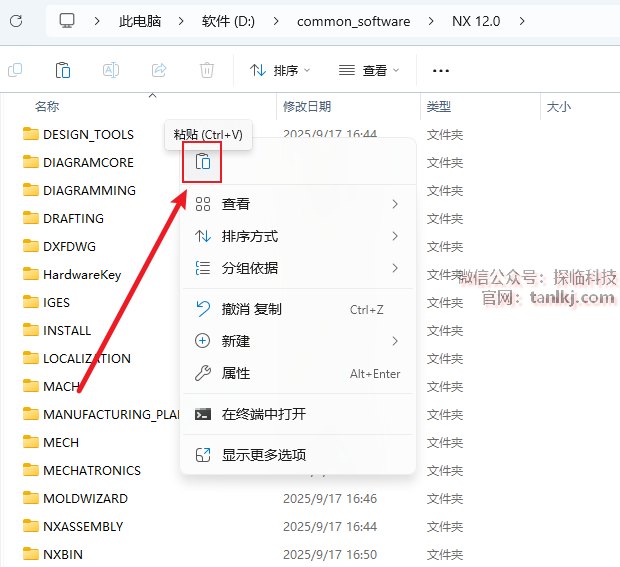Open the 排序 sort dropdown in toolbar
620x567 pixels.
pos(280,70)
